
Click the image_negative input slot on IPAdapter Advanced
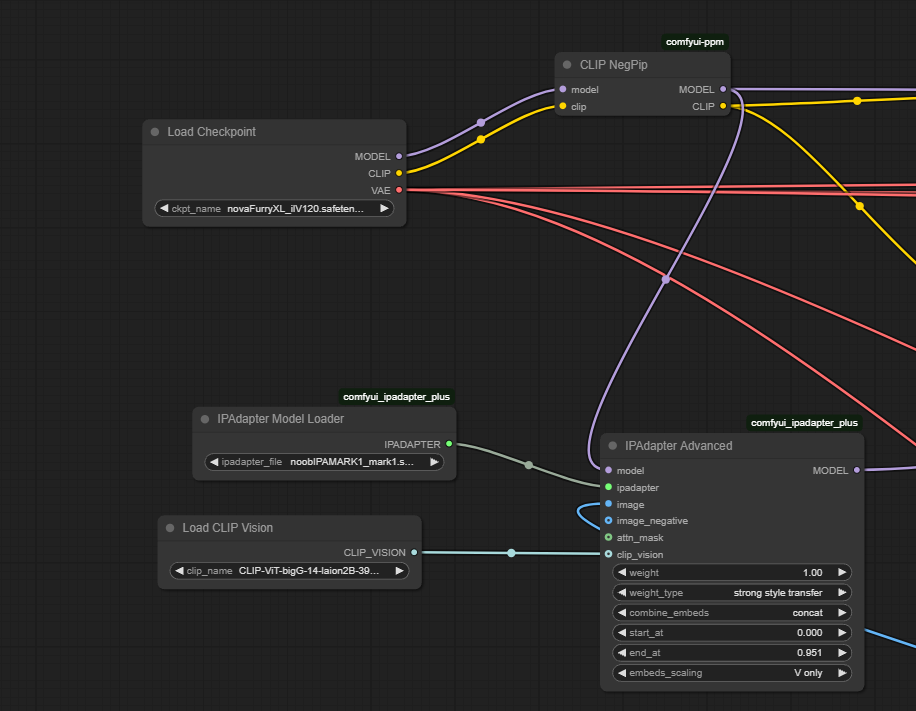[608, 521]
